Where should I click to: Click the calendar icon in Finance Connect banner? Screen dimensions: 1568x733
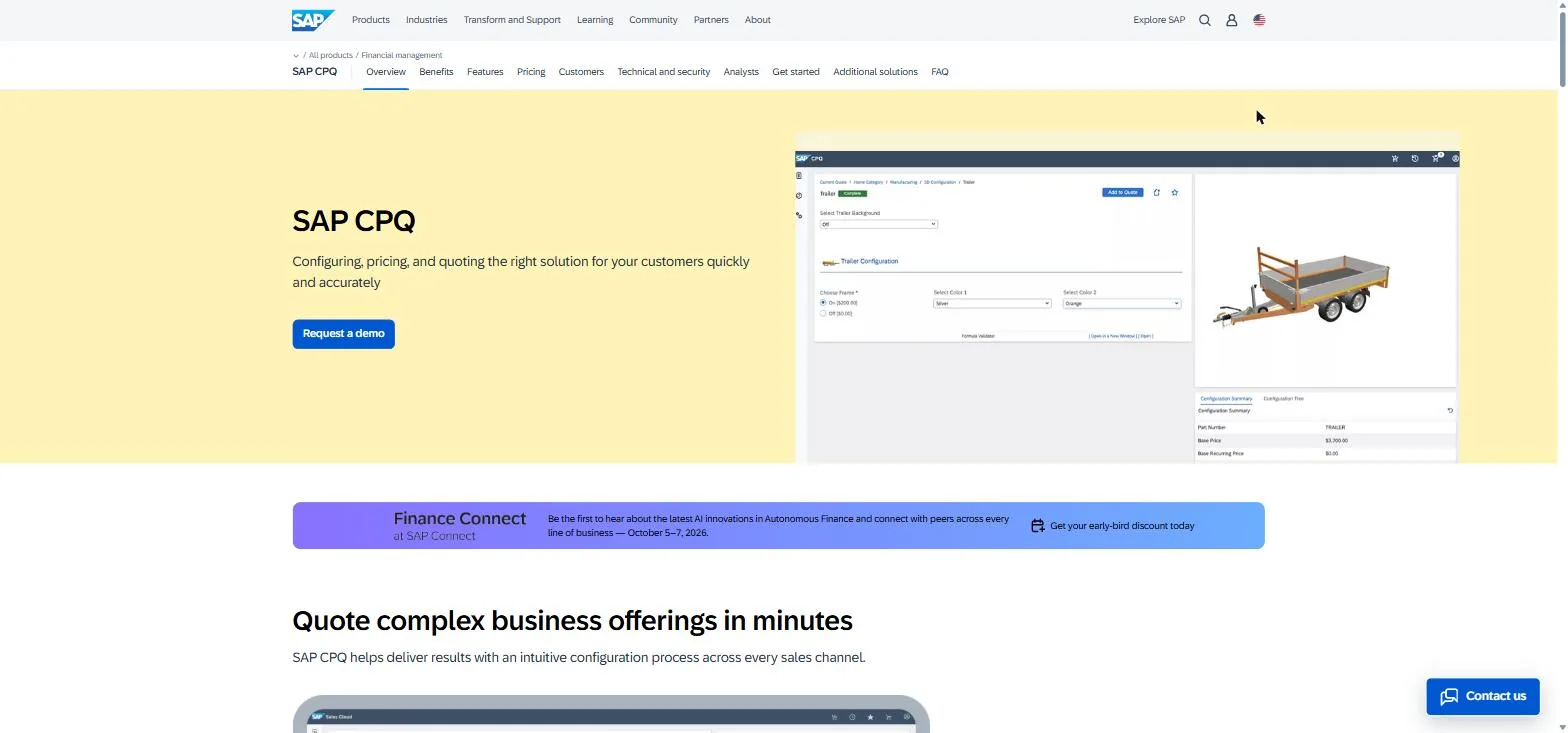click(x=1038, y=525)
